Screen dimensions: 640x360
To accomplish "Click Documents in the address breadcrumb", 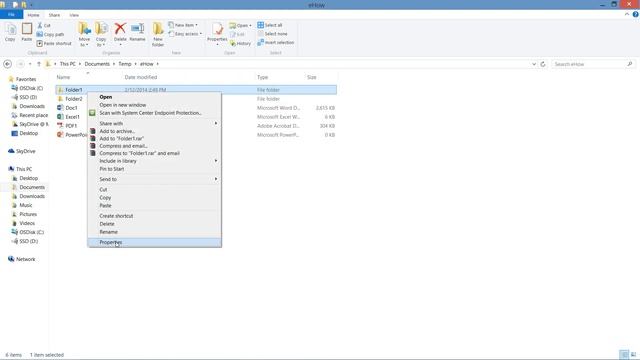I will (x=97, y=64).
